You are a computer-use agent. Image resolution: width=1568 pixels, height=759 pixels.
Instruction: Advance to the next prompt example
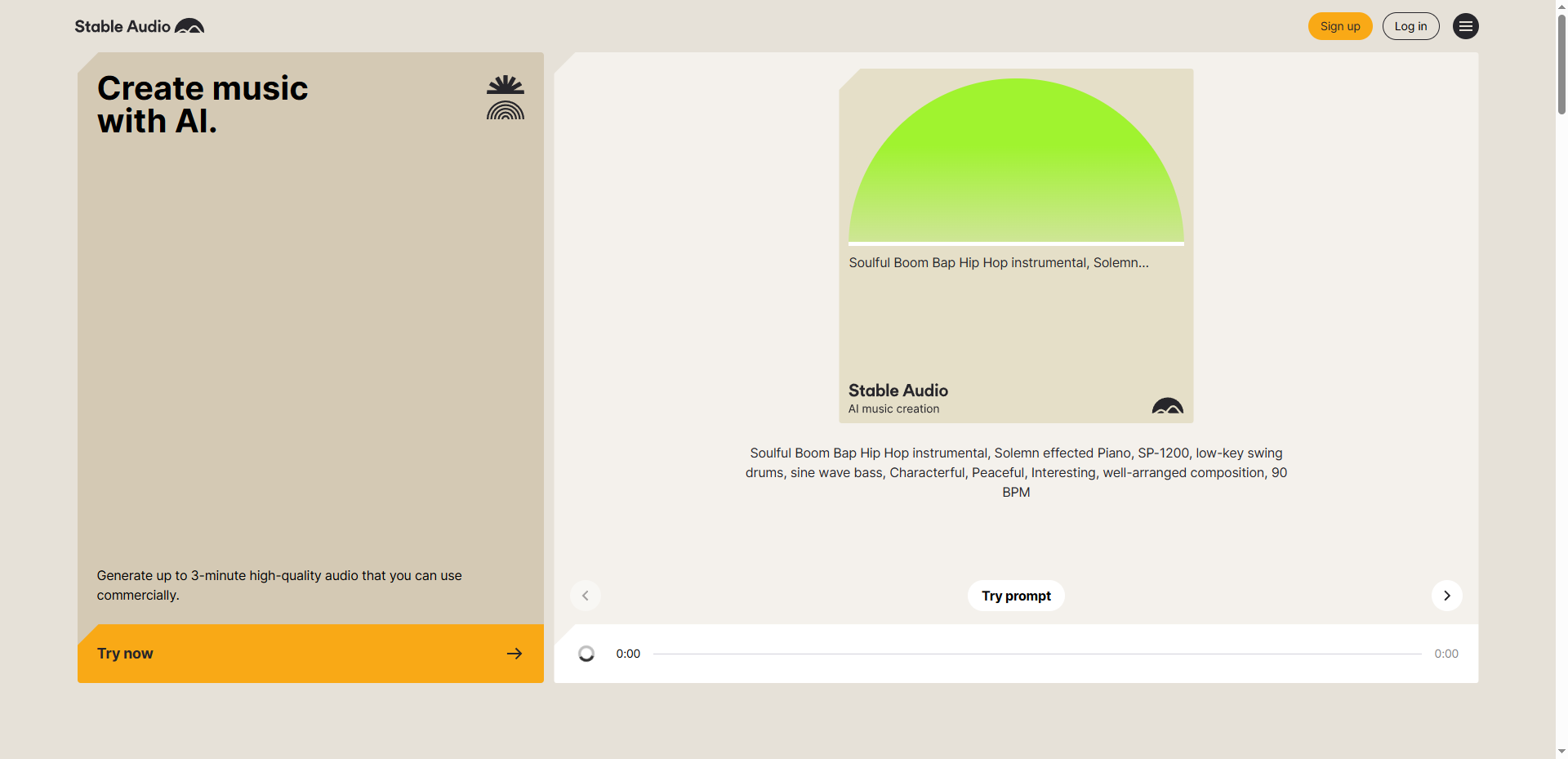click(x=1446, y=596)
